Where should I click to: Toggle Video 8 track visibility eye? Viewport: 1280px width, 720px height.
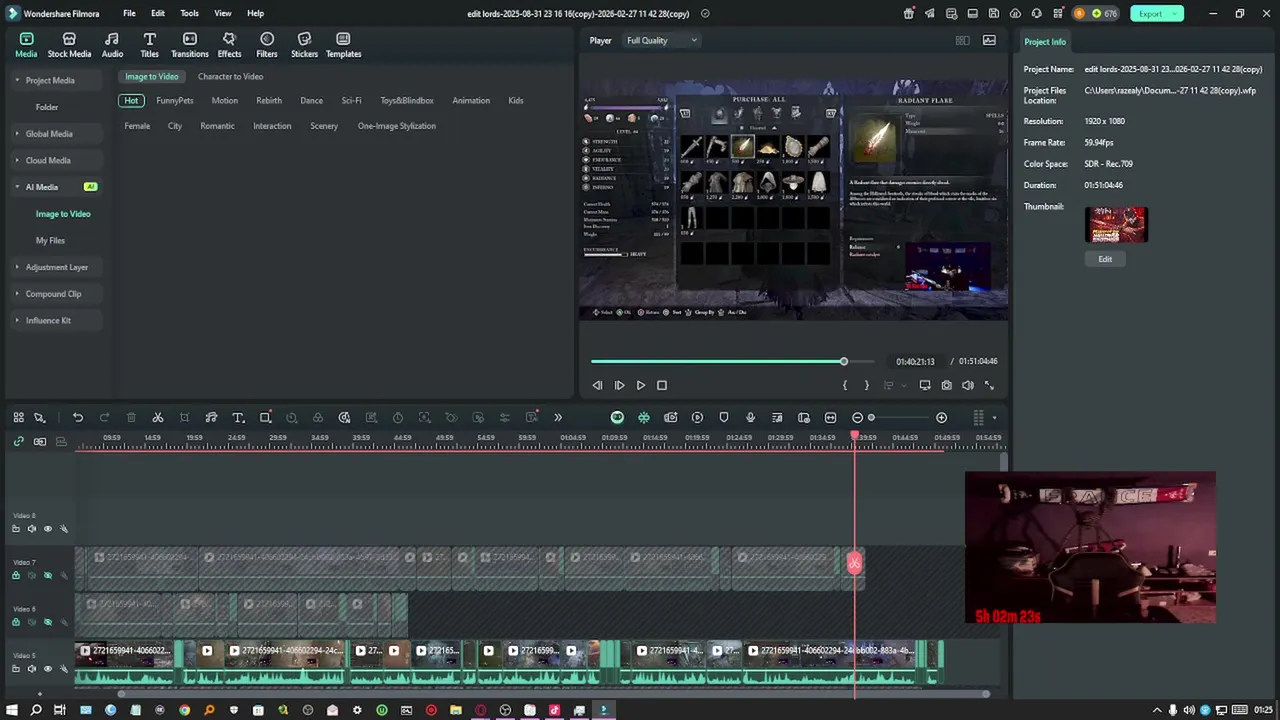47,529
